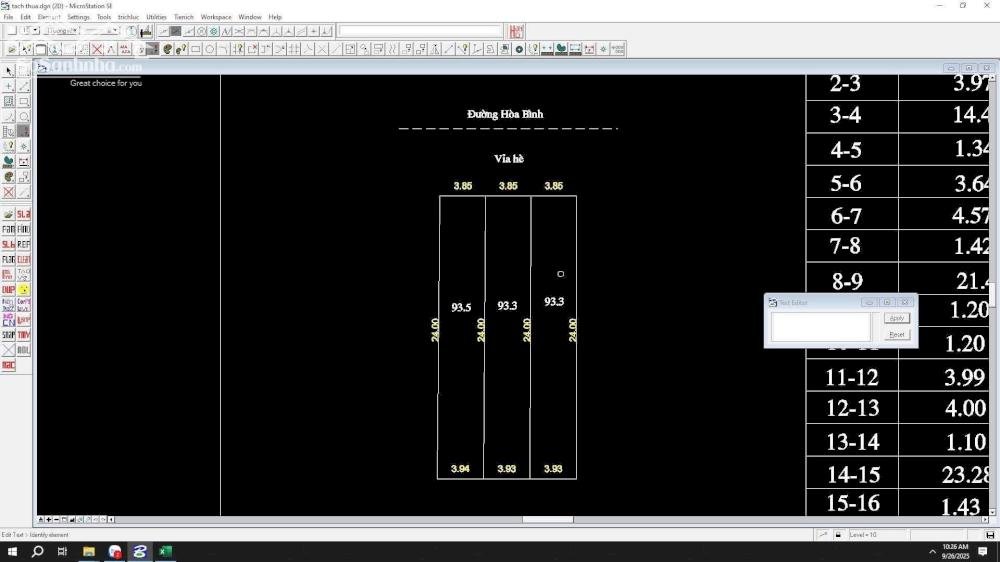Click Reset in the Text Editor dialog
Viewport: 1000px width, 562px height.
tap(897, 334)
